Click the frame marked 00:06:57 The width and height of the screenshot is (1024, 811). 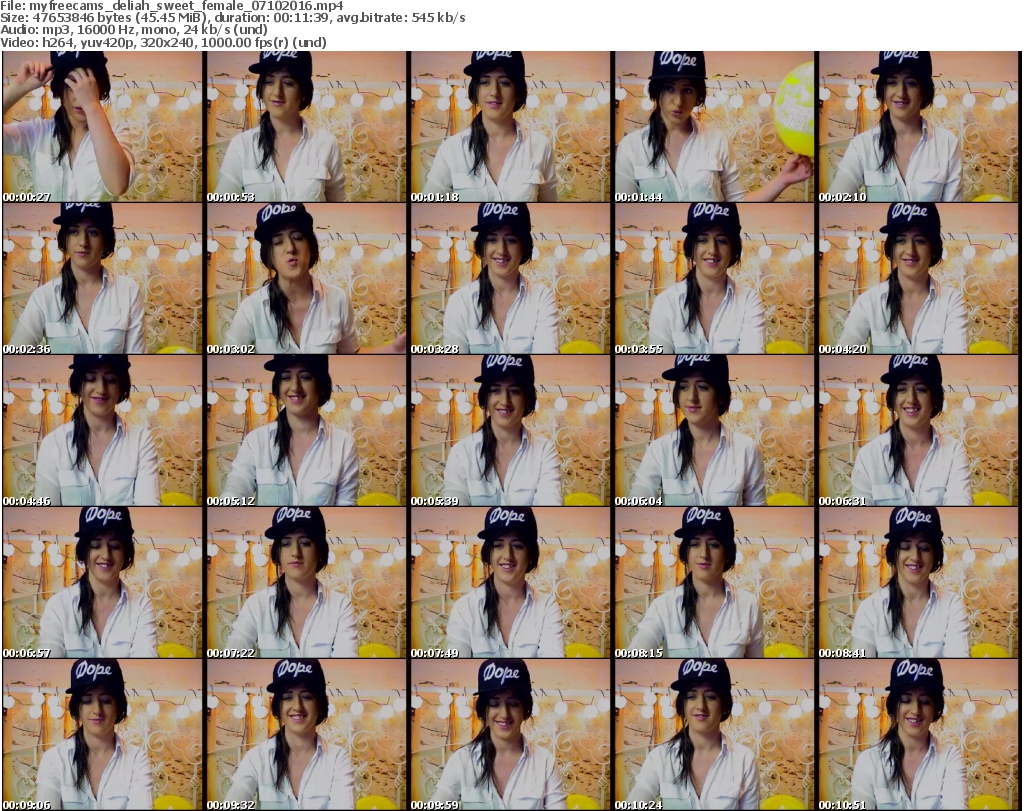coord(102,583)
